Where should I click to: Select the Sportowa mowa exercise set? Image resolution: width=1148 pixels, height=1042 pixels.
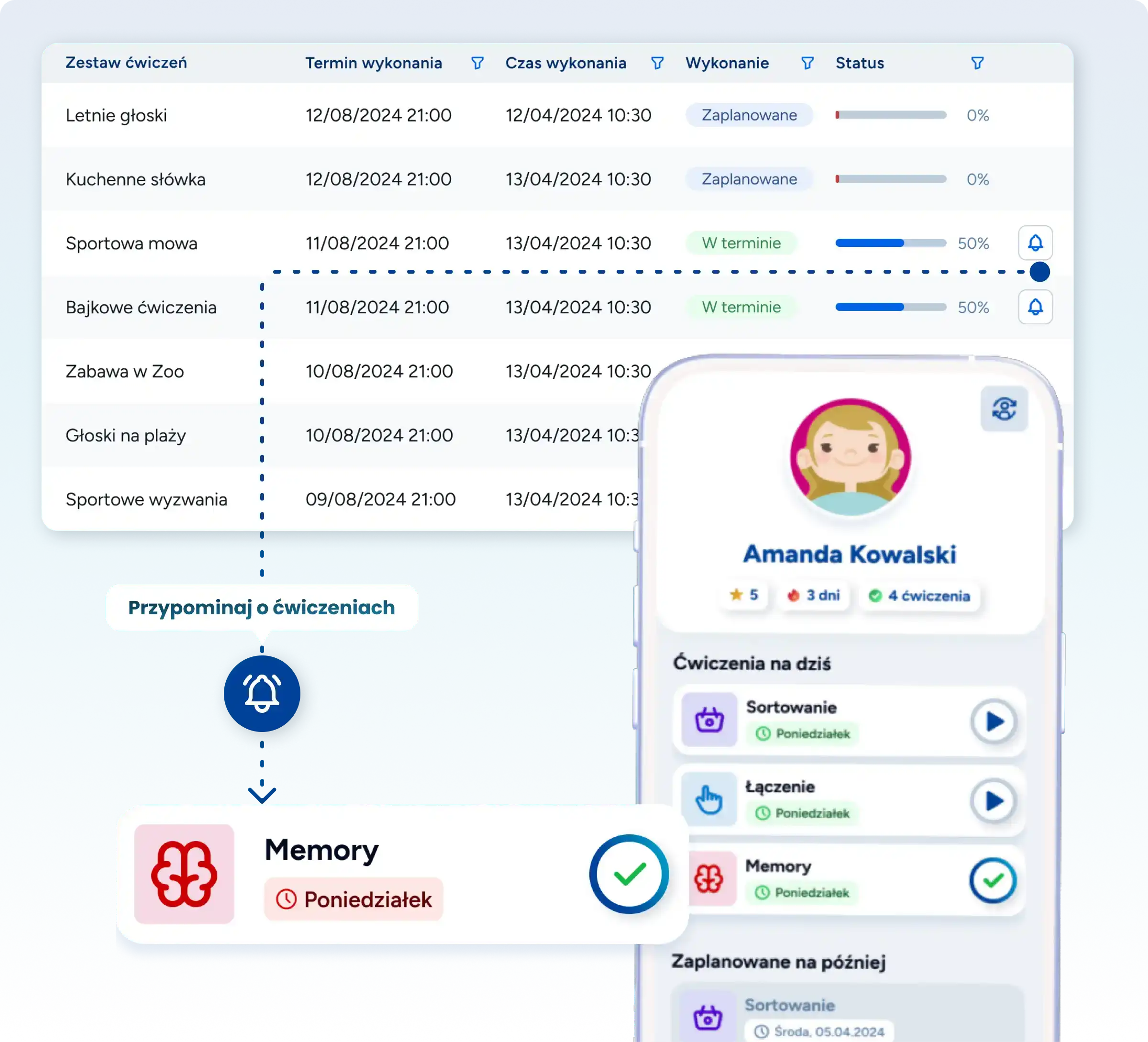pyautogui.click(x=132, y=244)
